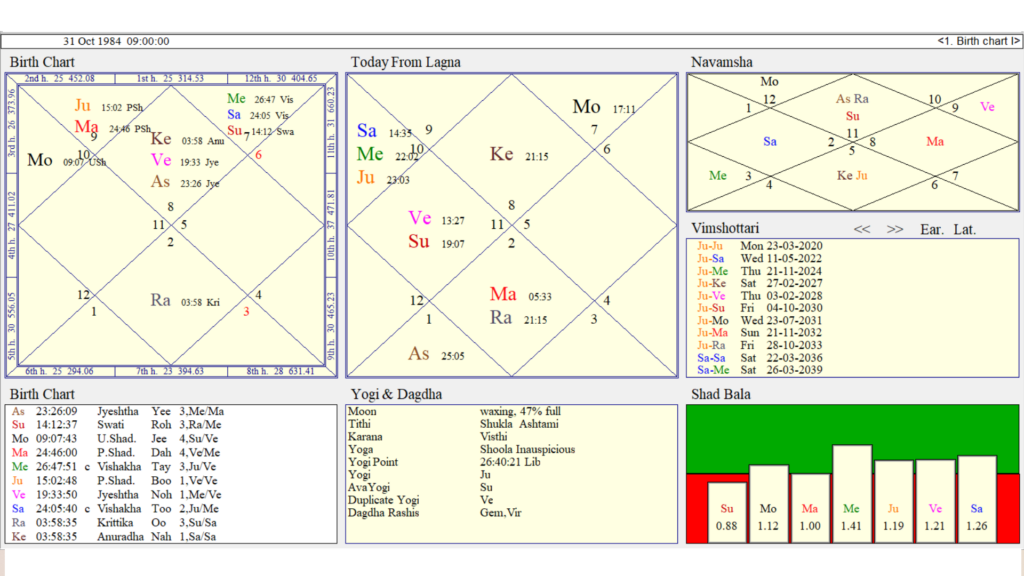This screenshot has height=576, width=1024.
Task: Click the Ju-Ve dasha row
Action: coord(760,296)
